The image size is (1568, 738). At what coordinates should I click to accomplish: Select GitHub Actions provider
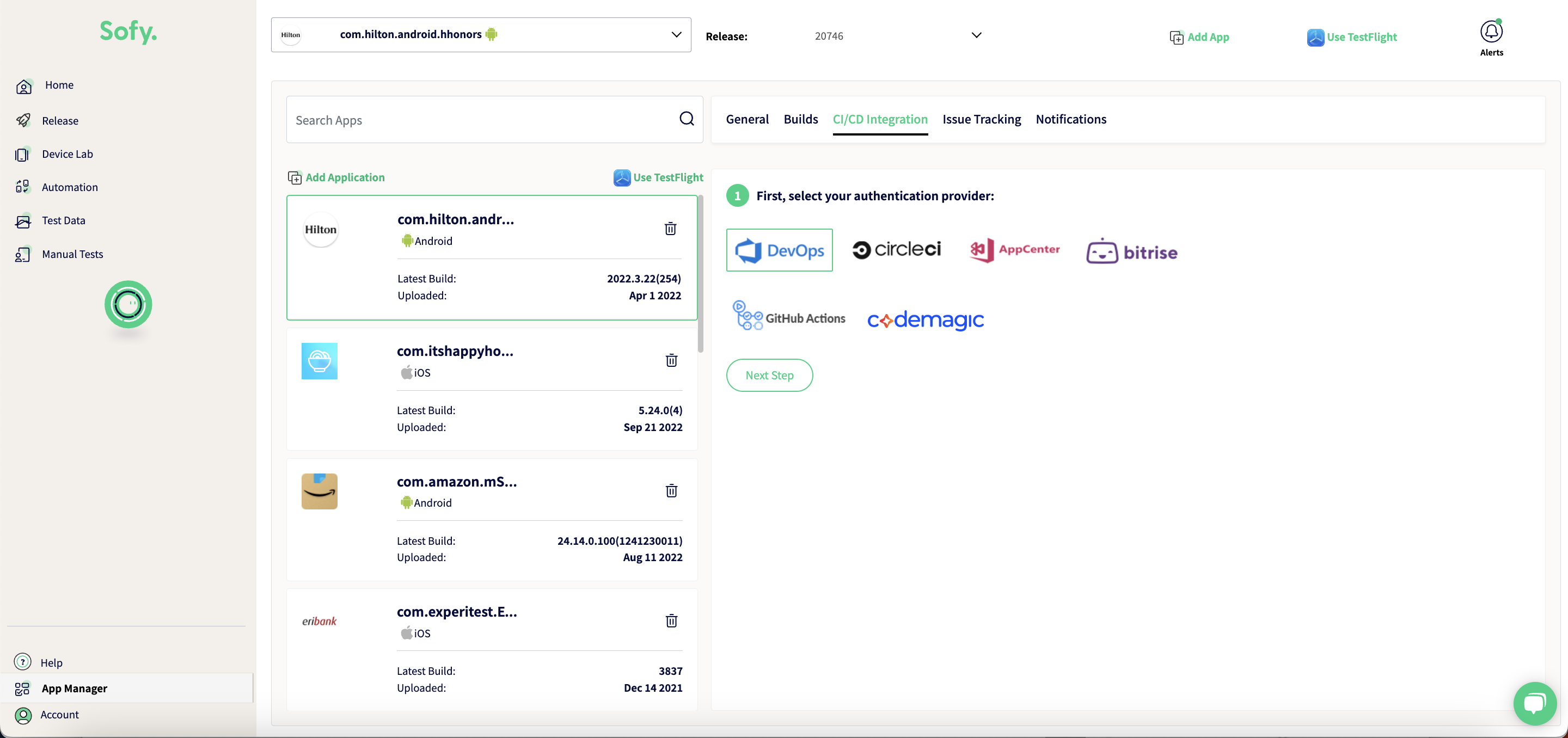(789, 316)
